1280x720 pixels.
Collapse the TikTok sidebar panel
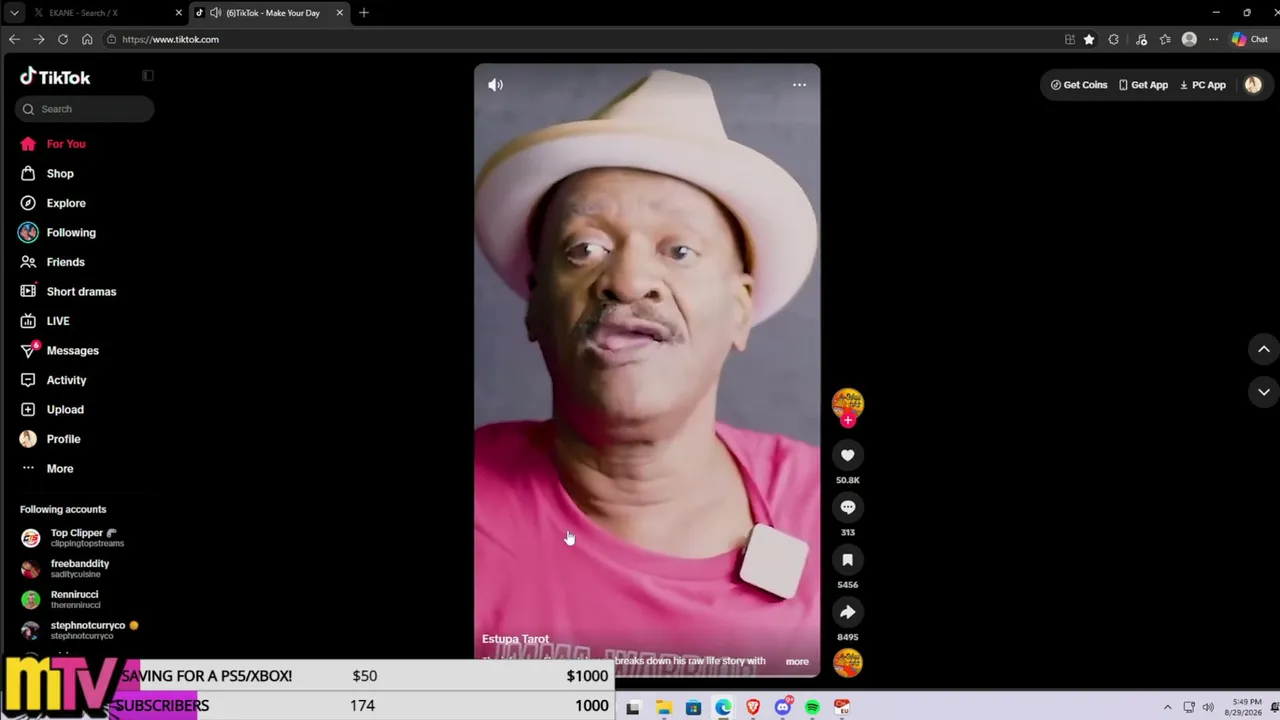(x=147, y=76)
